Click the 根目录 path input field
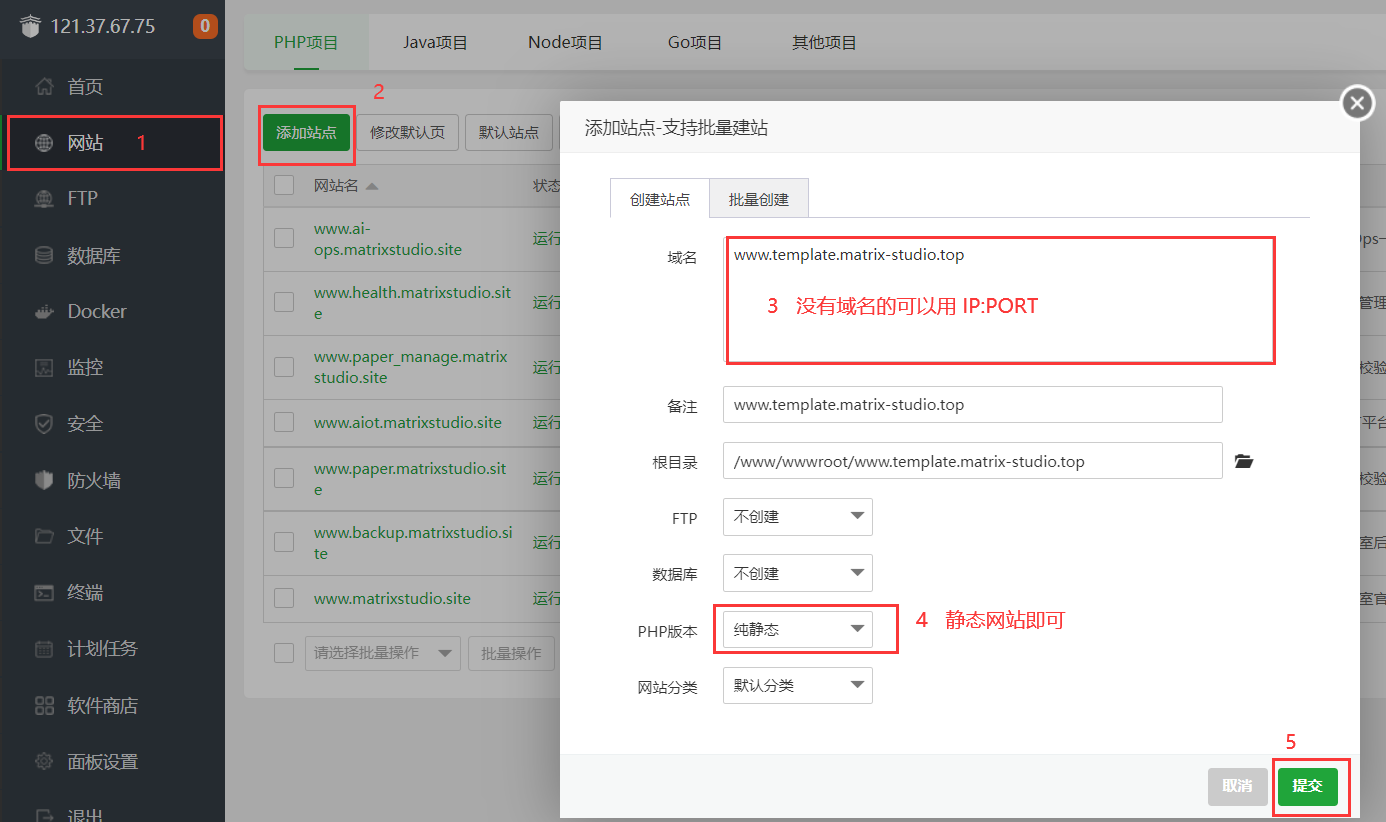The image size is (1386, 822). pos(973,461)
